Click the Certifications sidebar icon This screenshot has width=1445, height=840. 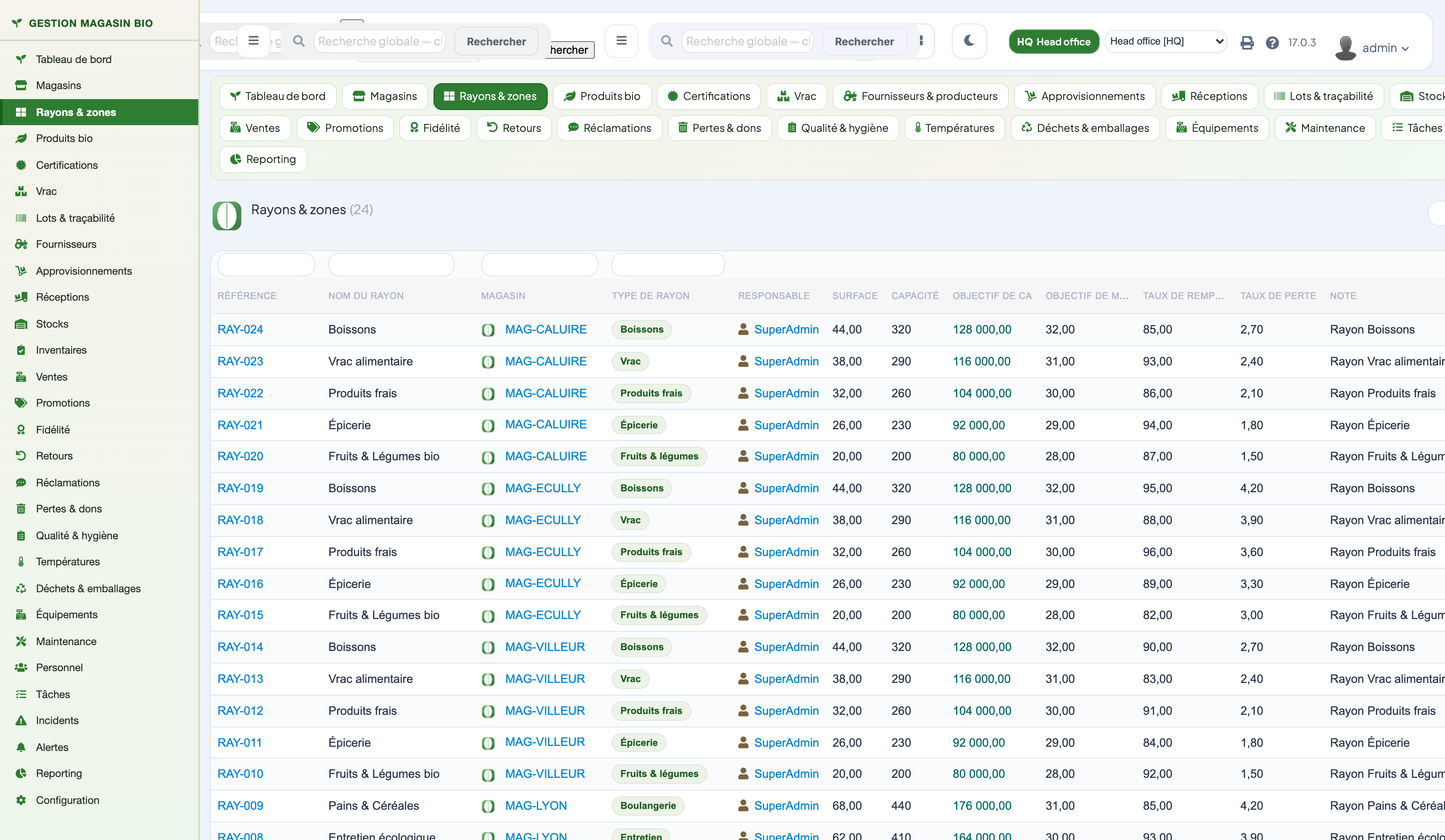(x=20, y=165)
